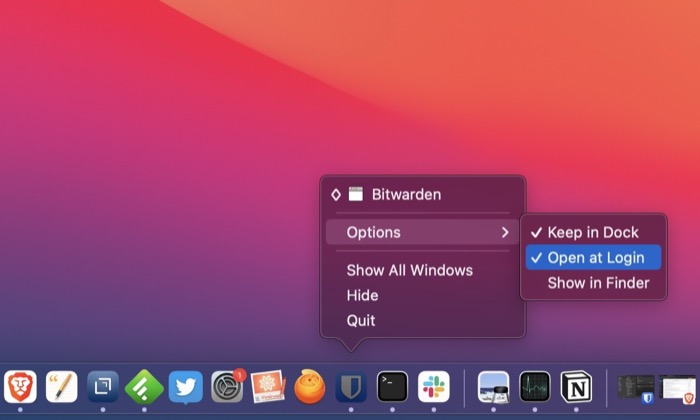Screen dimensions: 700x420
Task: Hide the Bitwarden application
Action: 362,295
